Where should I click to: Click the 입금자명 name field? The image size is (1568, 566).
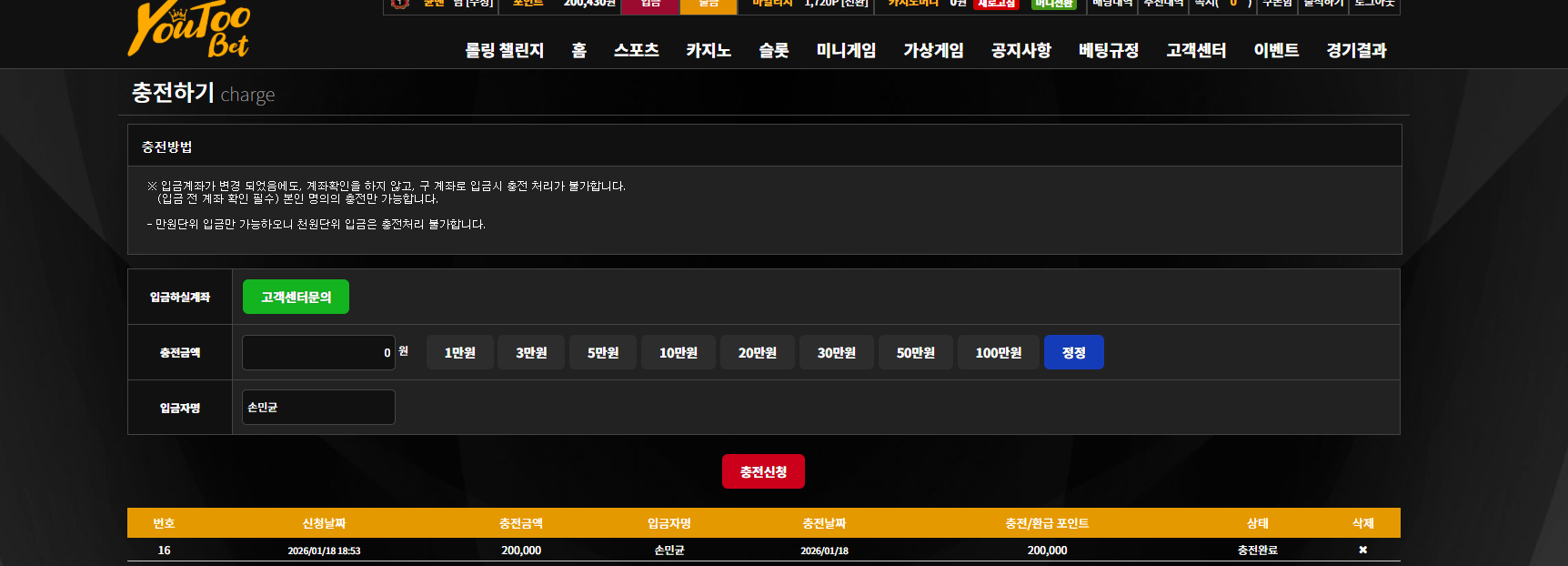pos(318,407)
